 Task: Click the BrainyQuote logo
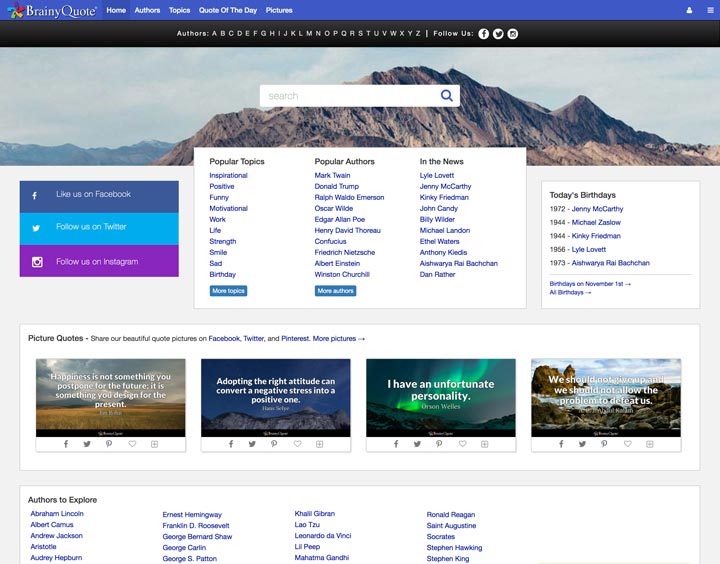[x=52, y=10]
